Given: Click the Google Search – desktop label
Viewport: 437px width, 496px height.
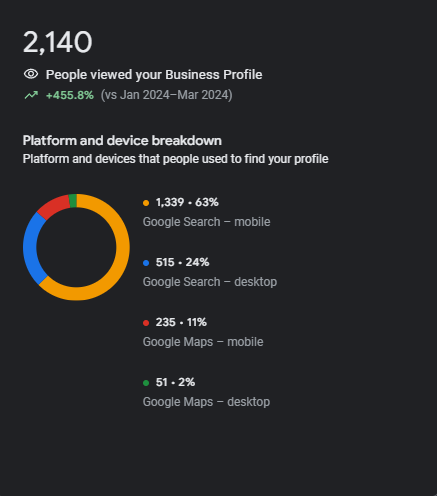Looking at the screenshot, I should click(x=210, y=282).
